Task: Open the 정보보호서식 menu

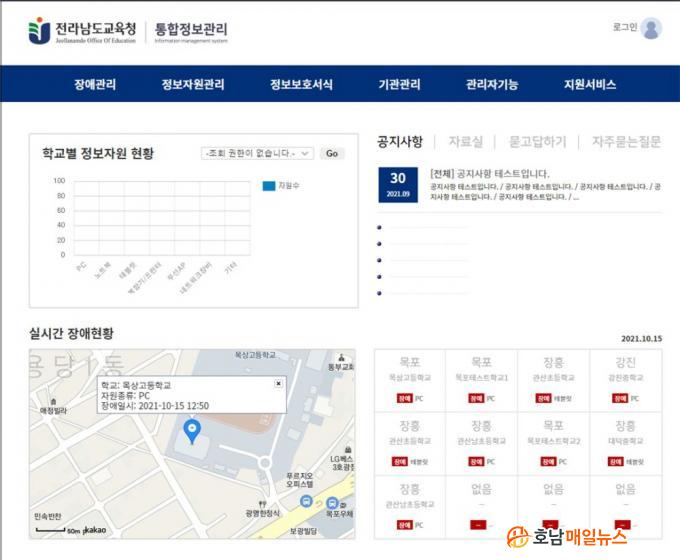Action: pyautogui.click(x=301, y=85)
